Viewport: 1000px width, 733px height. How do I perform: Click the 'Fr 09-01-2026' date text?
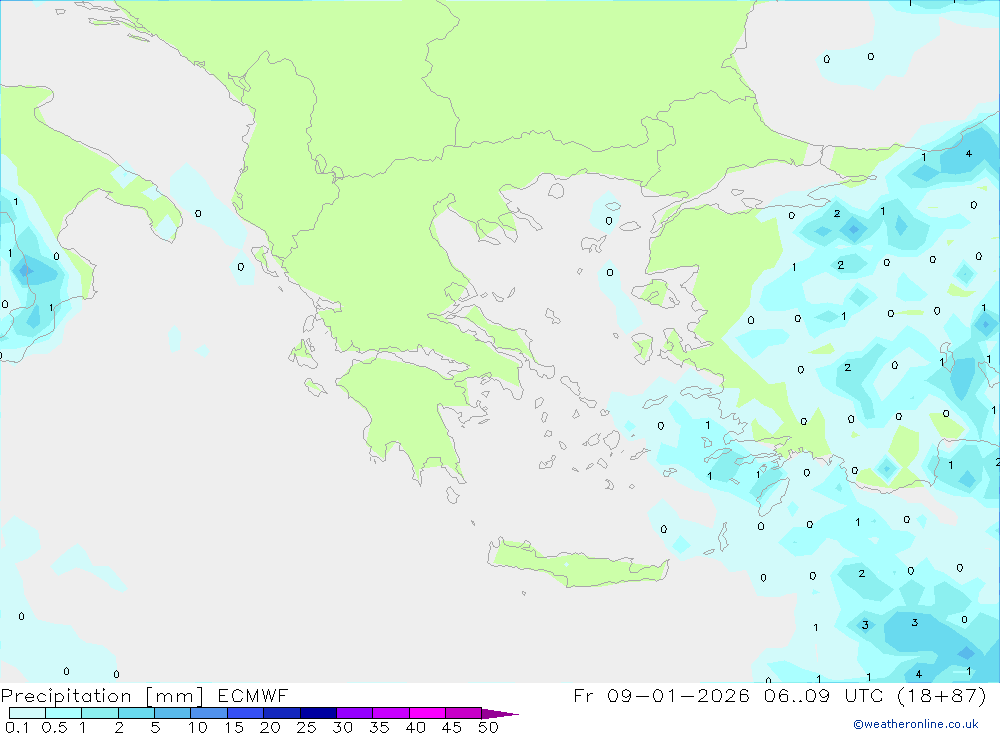click(661, 695)
